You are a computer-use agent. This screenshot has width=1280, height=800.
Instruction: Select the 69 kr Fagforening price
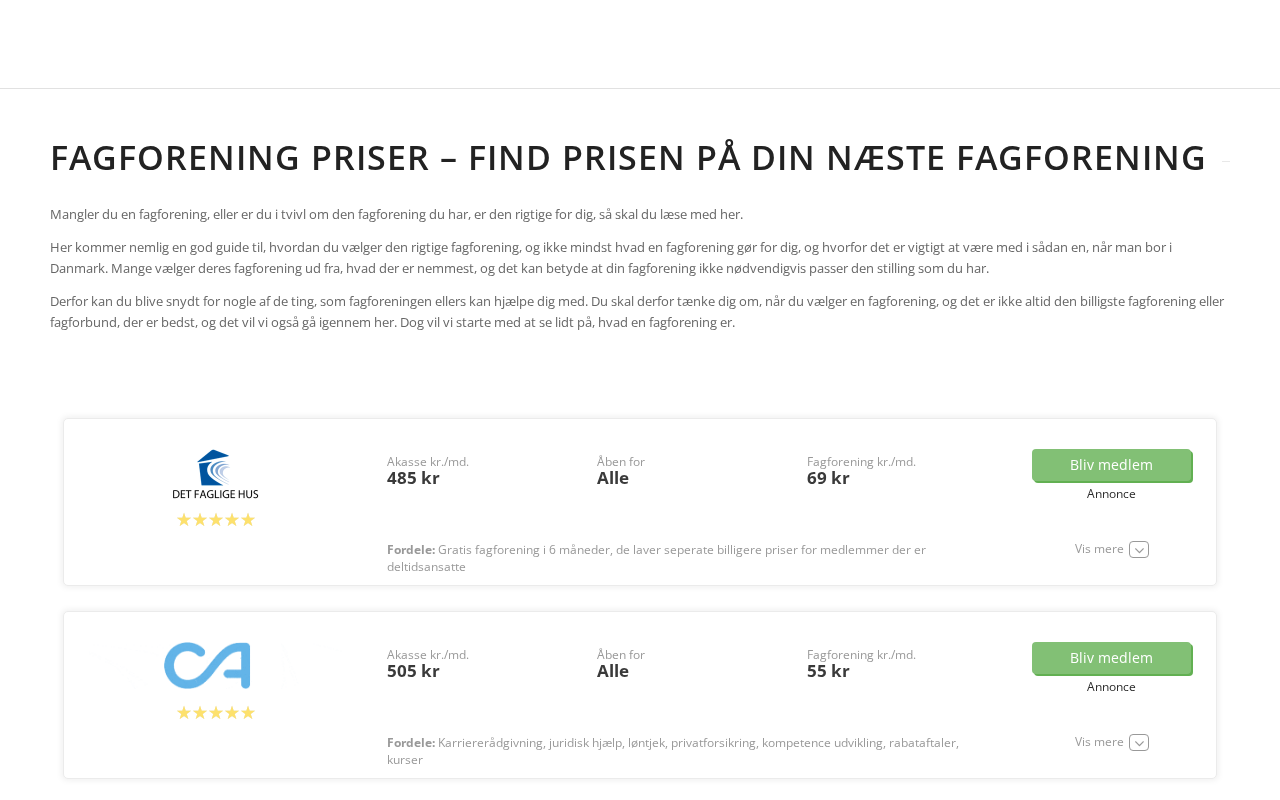[x=828, y=478]
